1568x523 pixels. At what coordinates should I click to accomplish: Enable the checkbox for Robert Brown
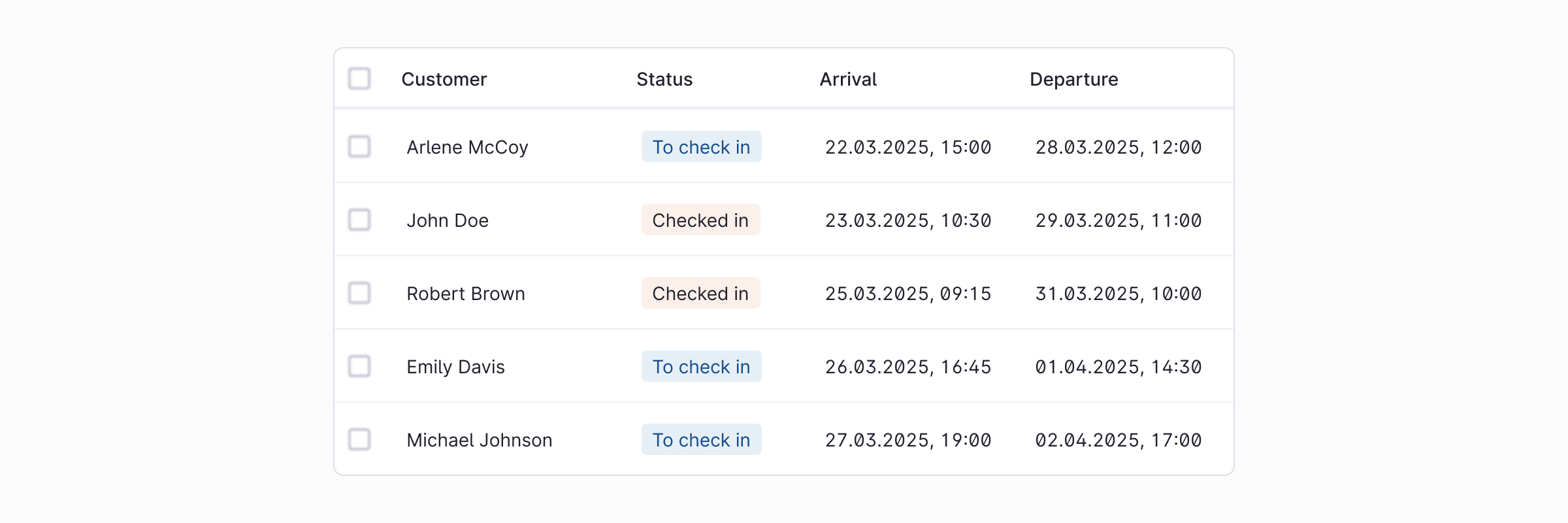tap(360, 293)
